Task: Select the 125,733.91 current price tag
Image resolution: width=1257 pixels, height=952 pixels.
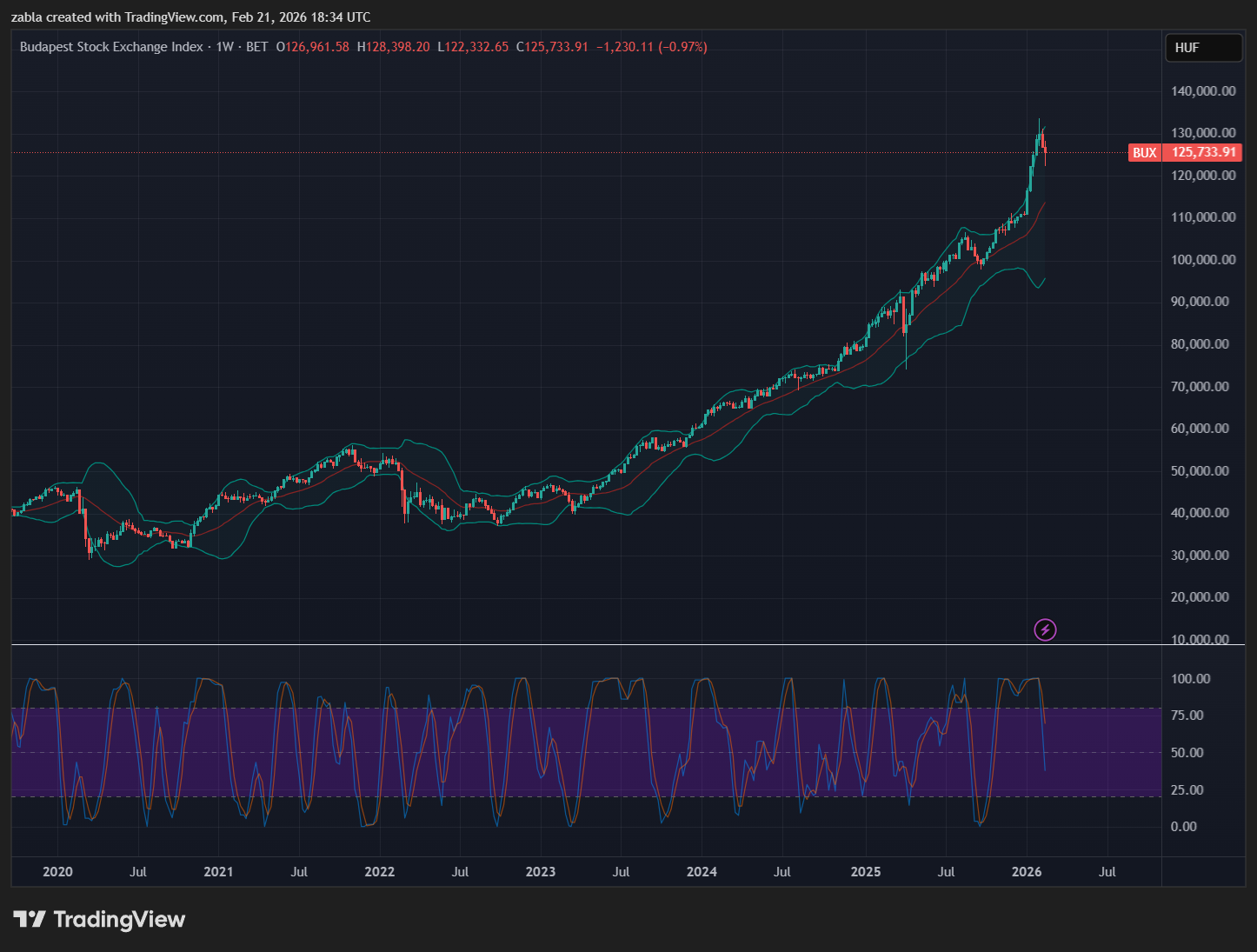Action: click(x=1203, y=152)
